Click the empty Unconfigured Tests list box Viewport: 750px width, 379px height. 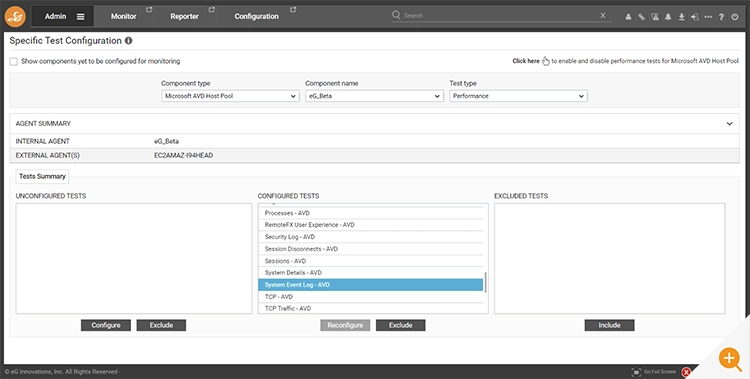(134, 258)
